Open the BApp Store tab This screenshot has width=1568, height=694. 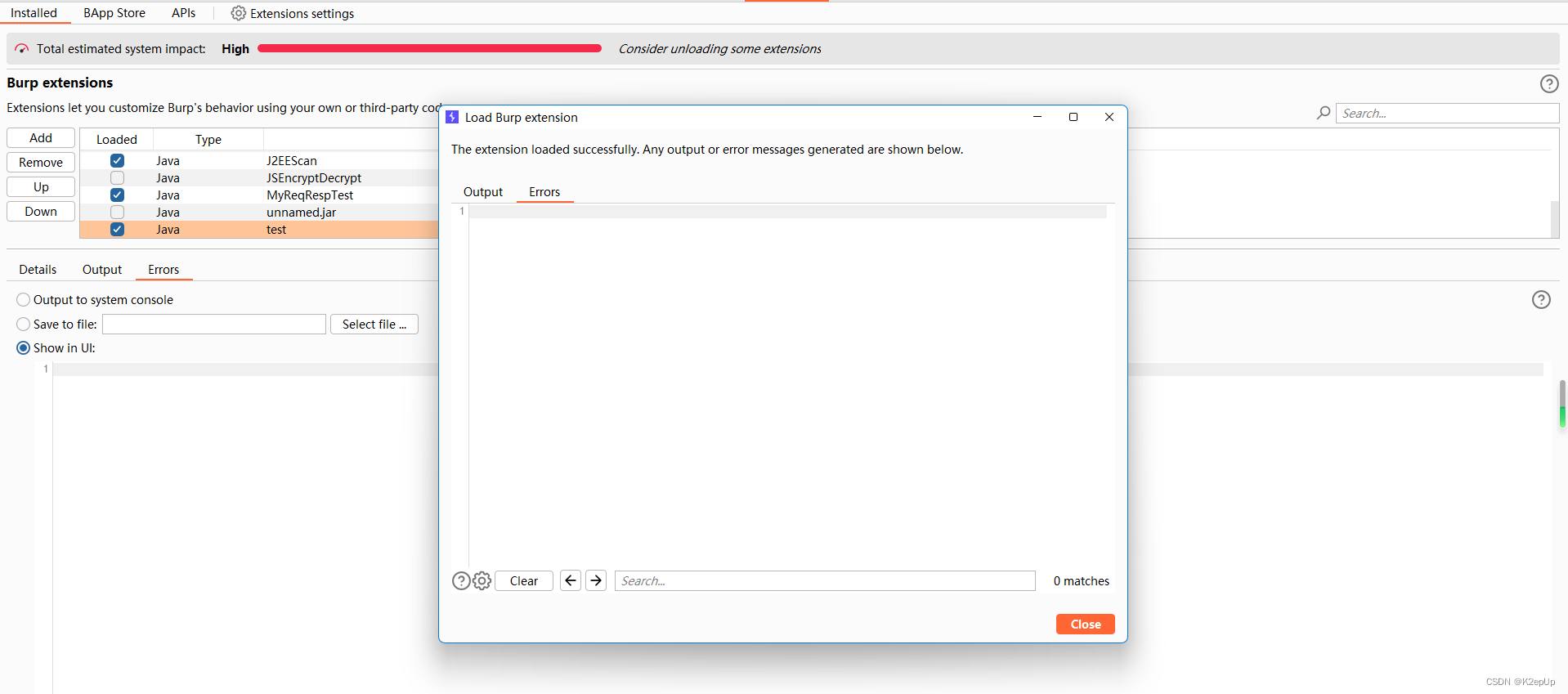[114, 13]
